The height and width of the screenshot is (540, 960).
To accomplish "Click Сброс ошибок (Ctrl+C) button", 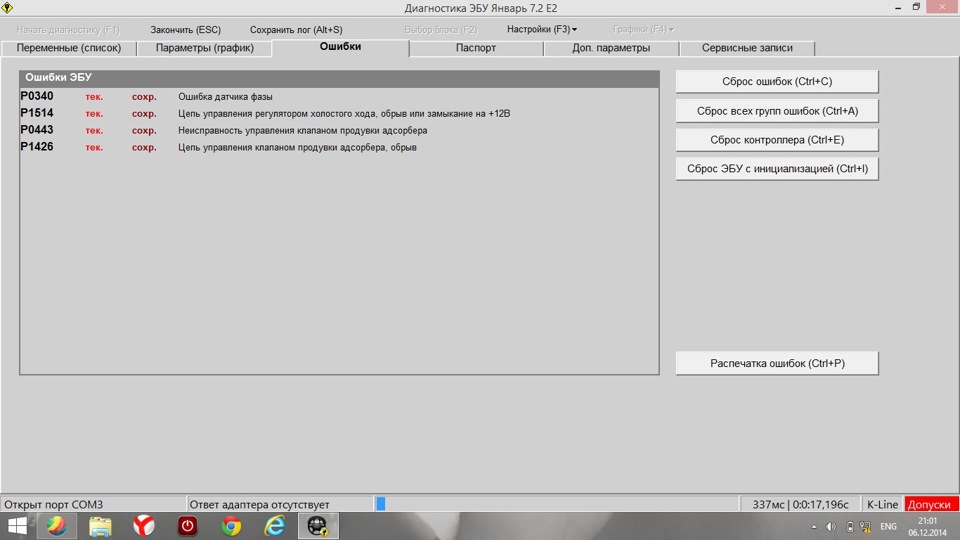I will point(777,81).
